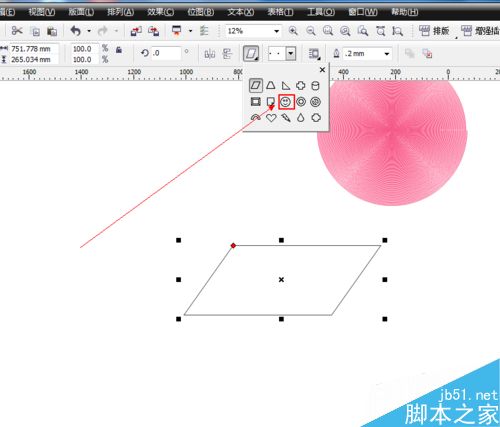
Task: Open the 效果(C) menu
Action: [160, 12]
